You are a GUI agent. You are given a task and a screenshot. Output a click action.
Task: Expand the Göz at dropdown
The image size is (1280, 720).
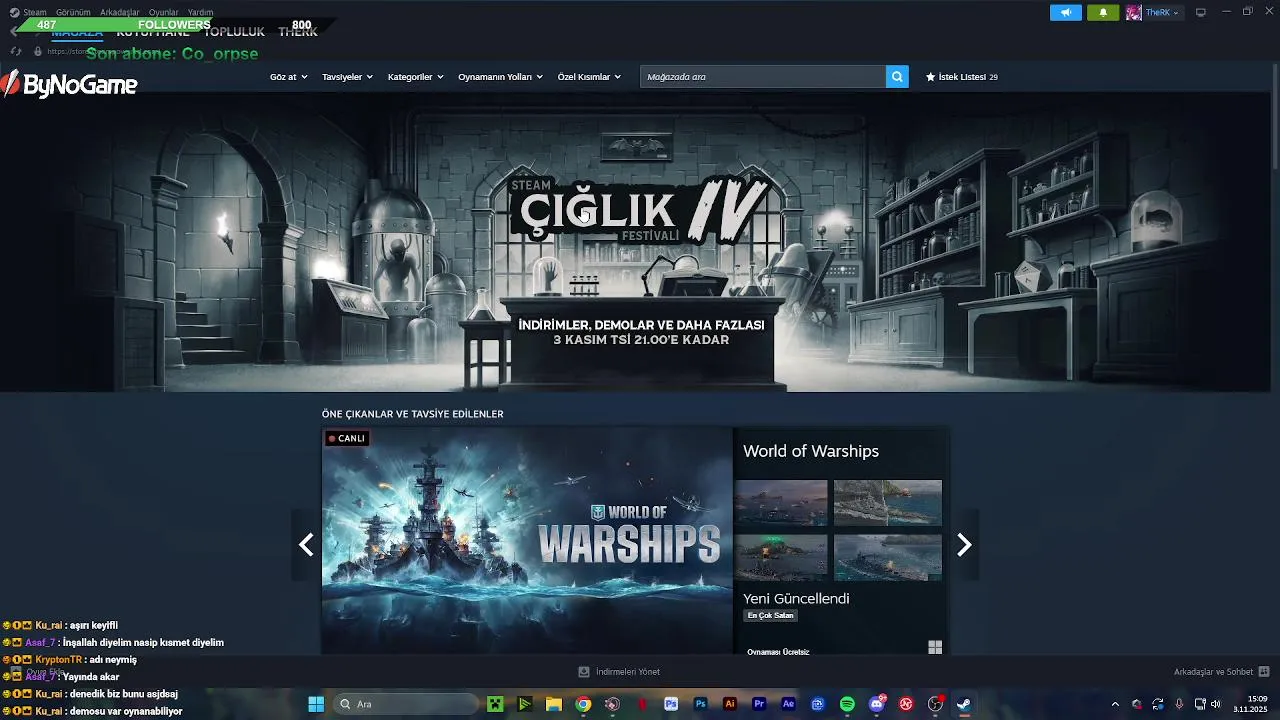[x=288, y=76]
